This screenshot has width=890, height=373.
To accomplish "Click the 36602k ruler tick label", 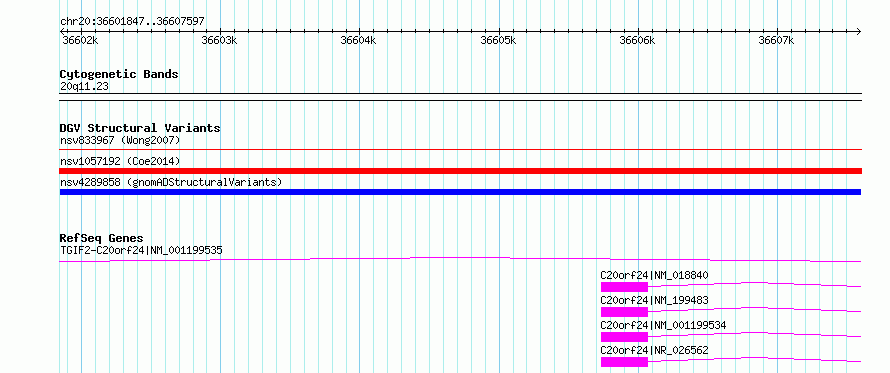I will [79, 40].
